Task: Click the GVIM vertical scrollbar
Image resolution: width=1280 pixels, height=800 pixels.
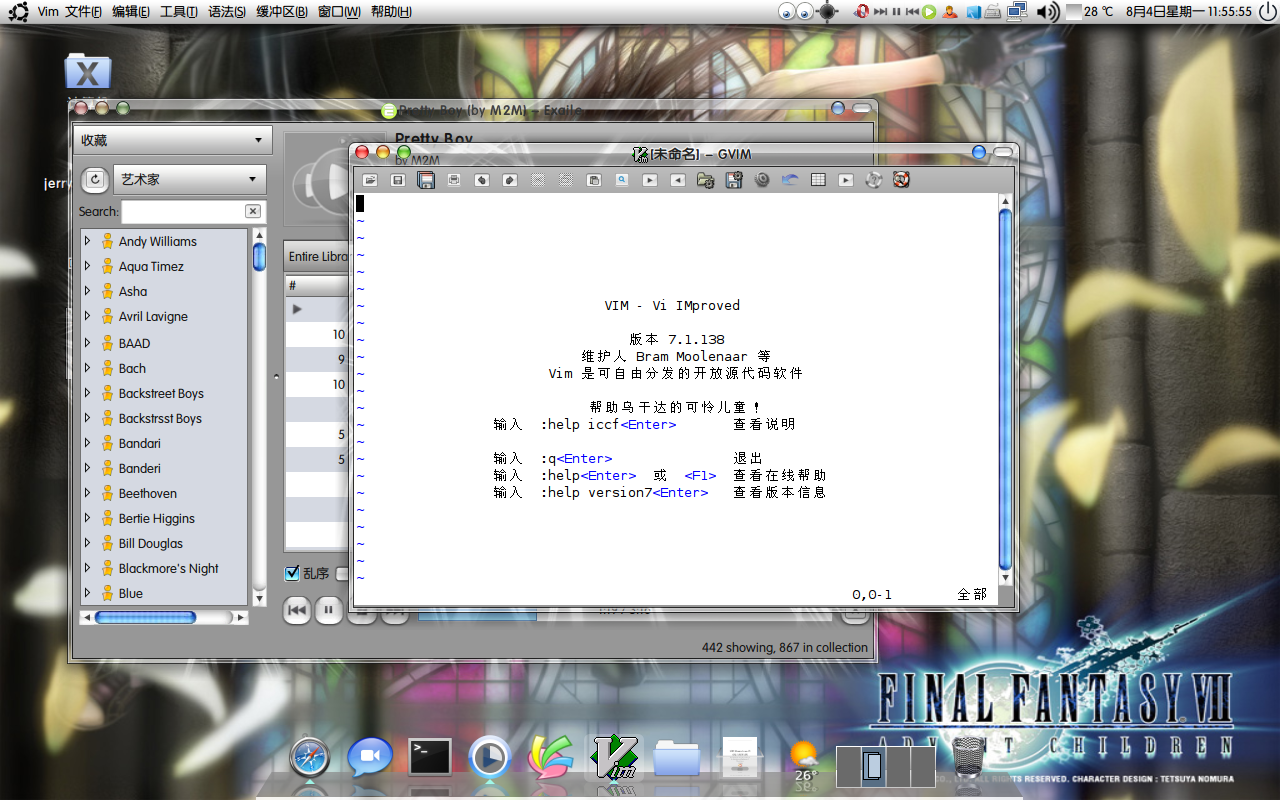Action: (x=1006, y=391)
